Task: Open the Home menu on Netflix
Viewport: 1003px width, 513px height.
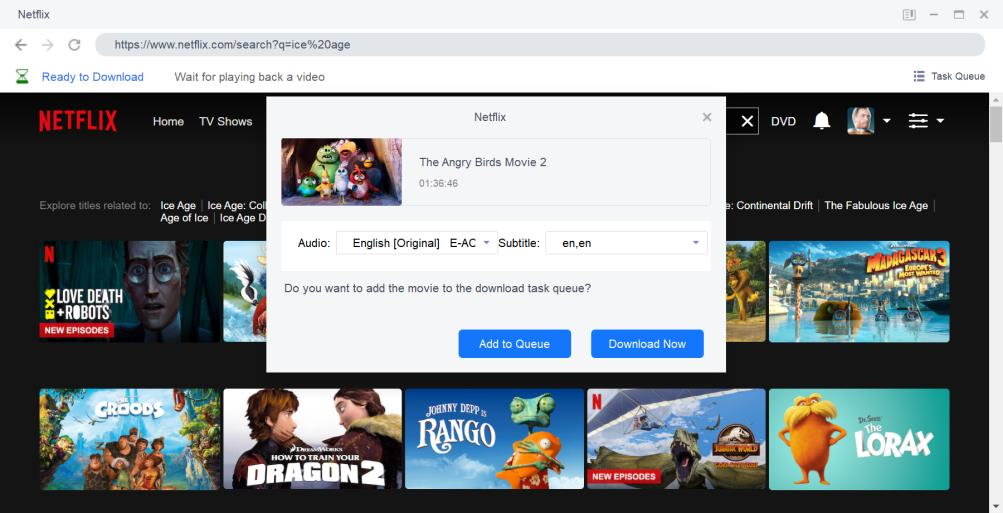Action: [168, 122]
